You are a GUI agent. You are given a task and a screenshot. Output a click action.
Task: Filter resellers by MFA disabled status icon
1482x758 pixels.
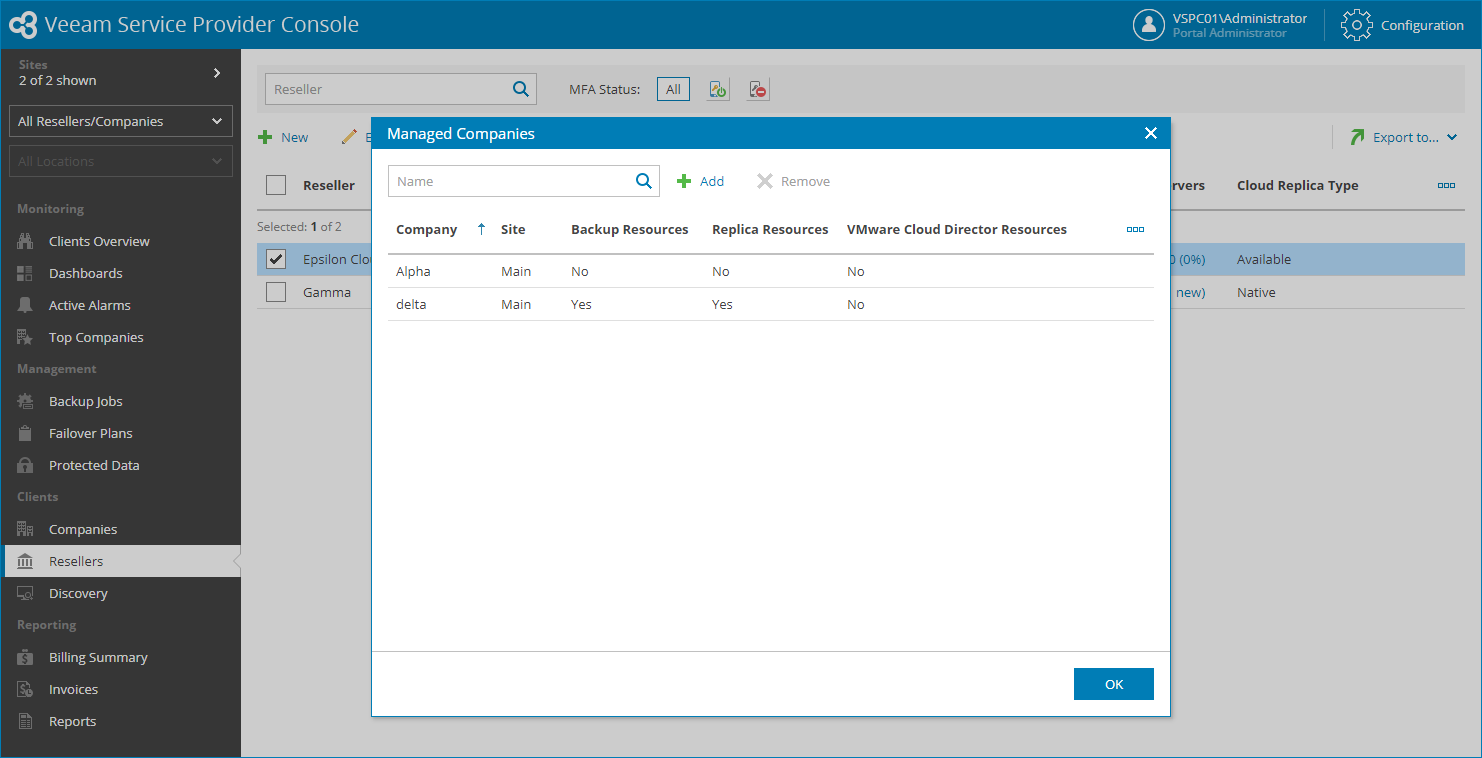pos(758,90)
